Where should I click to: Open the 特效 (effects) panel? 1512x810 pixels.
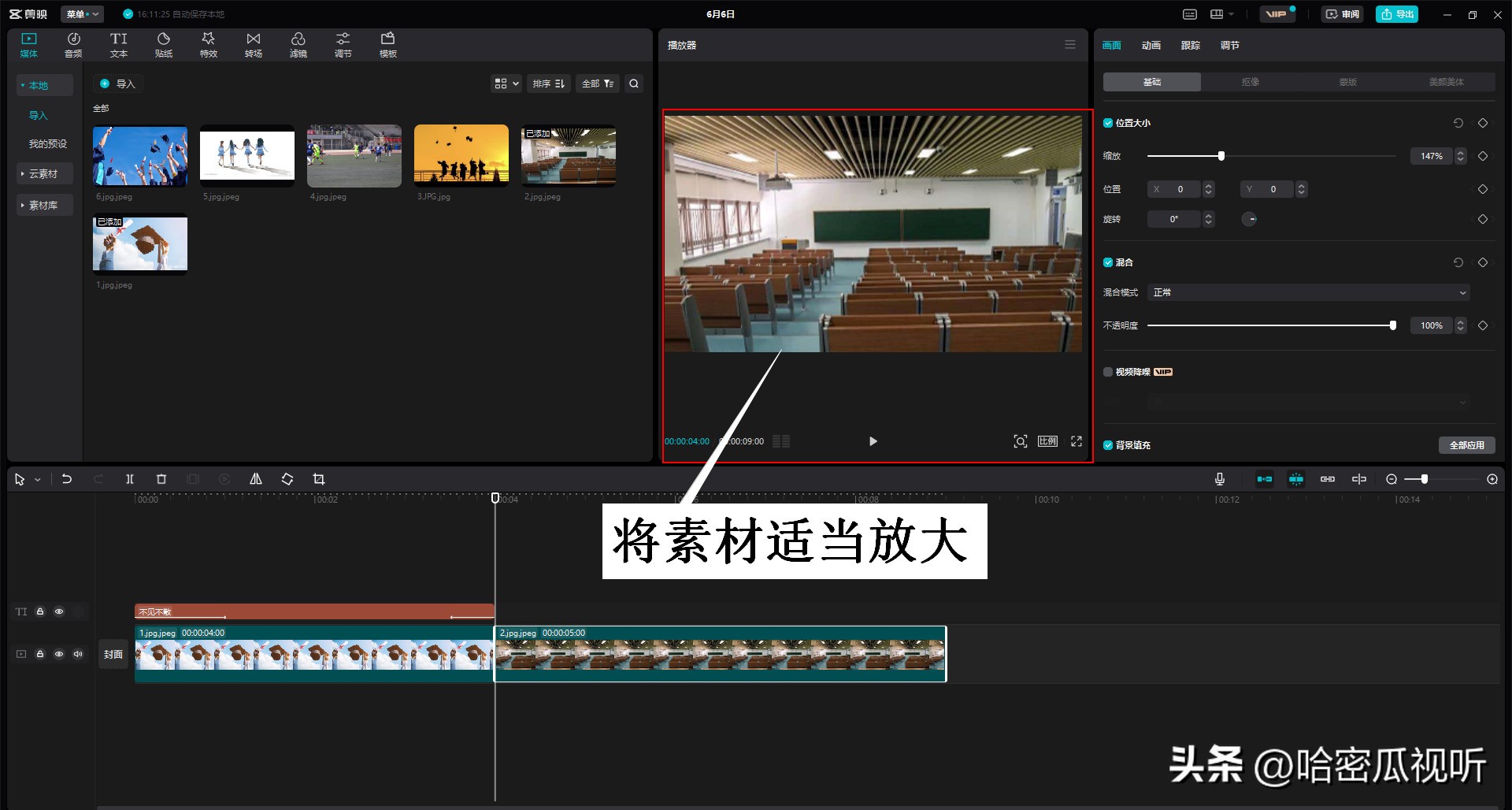pyautogui.click(x=208, y=44)
